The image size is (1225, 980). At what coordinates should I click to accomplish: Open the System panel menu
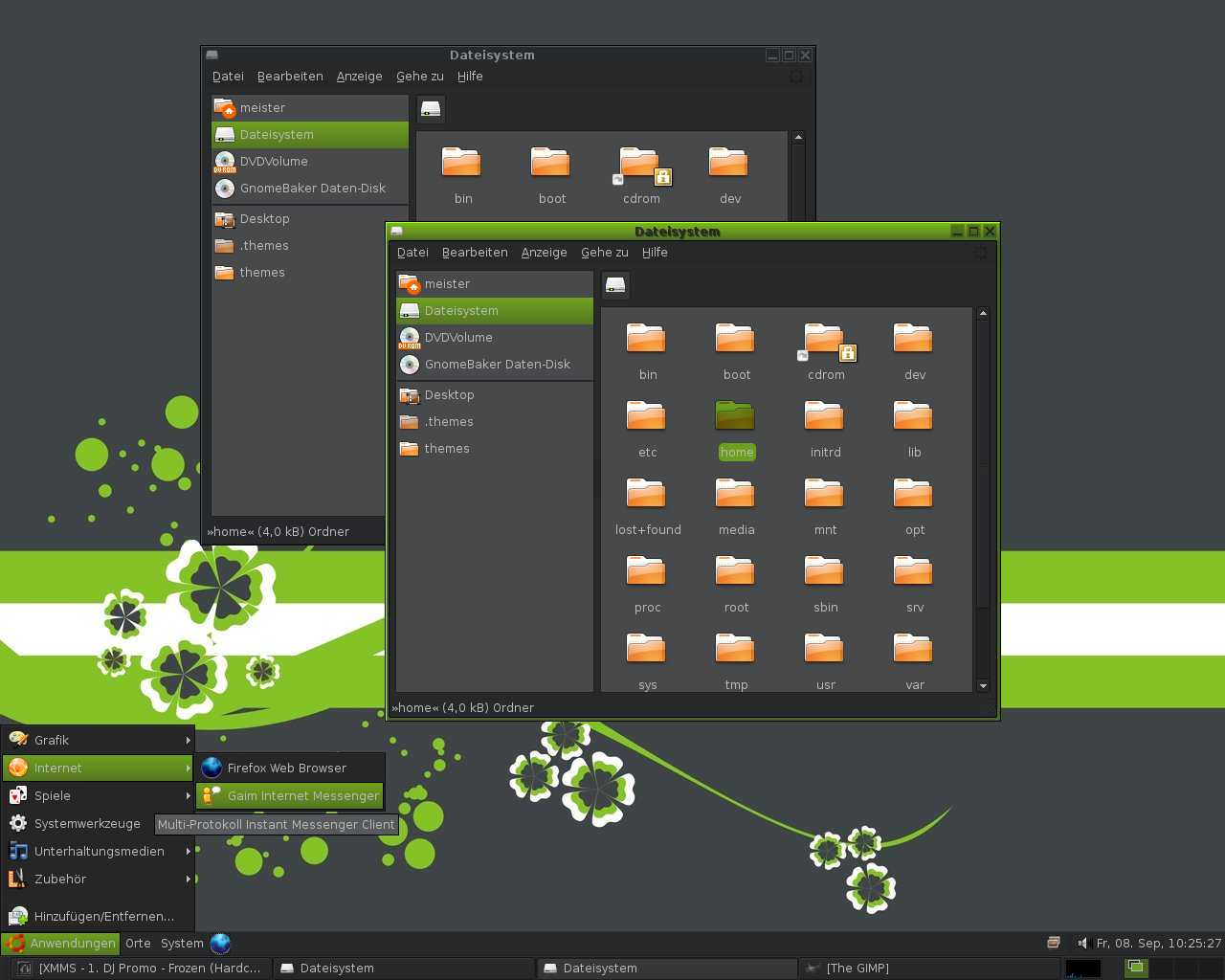pos(182,943)
